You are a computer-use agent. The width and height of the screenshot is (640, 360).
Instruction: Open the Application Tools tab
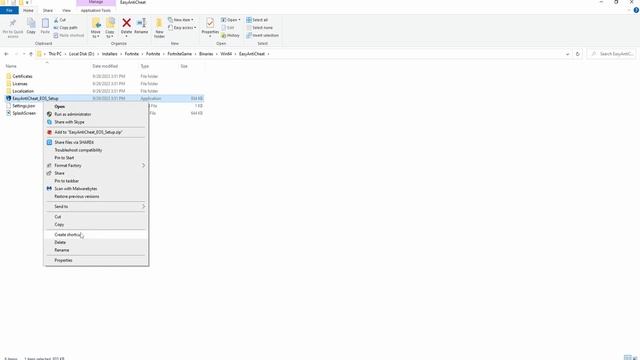[x=96, y=10]
